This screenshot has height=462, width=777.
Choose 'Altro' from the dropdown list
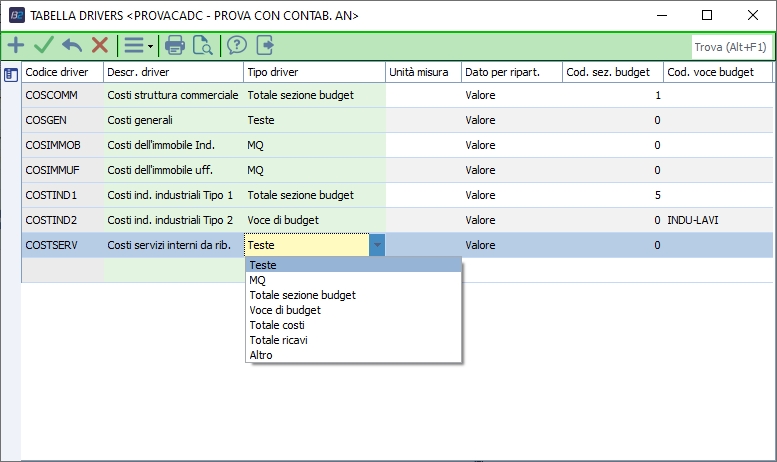pyautogui.click(x=260, y=355)
